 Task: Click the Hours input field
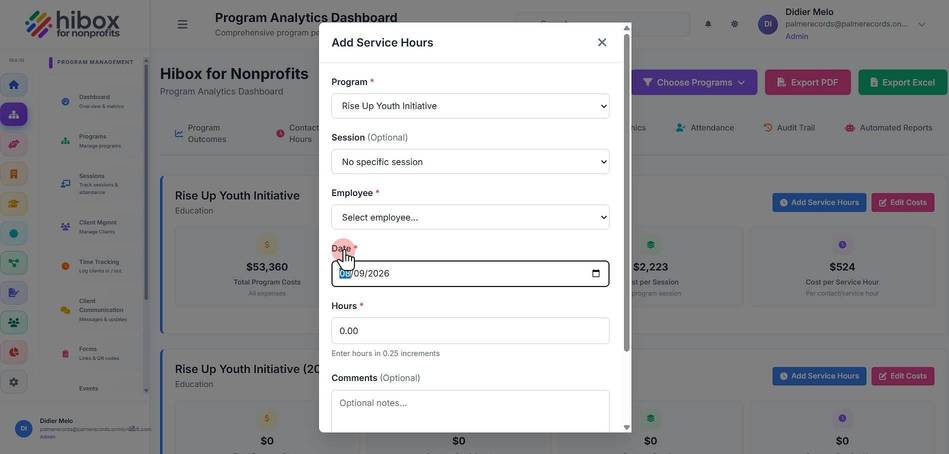pyautogui.click(x=470, y=331)
